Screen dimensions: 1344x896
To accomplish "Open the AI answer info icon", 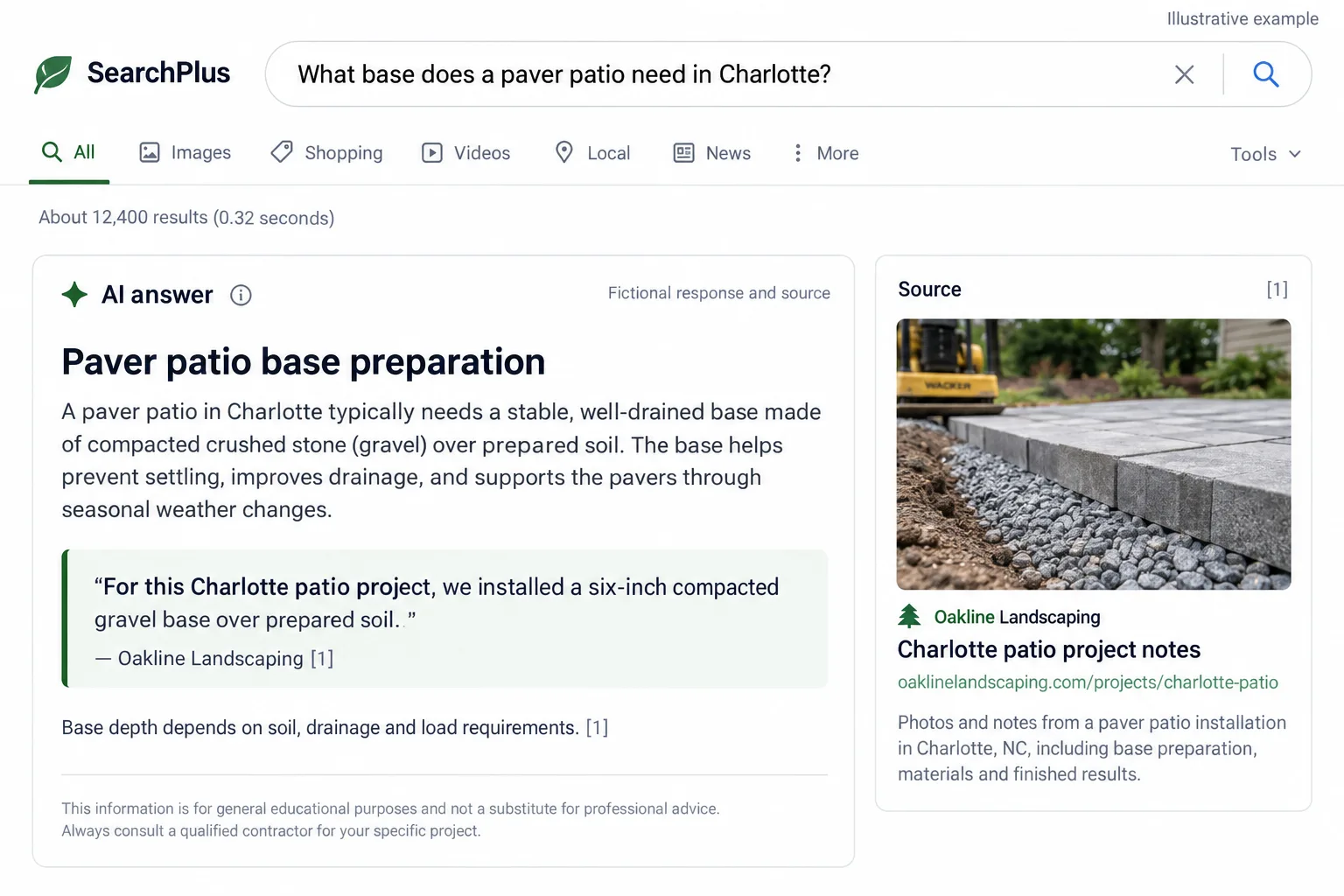I will (241, 296).
